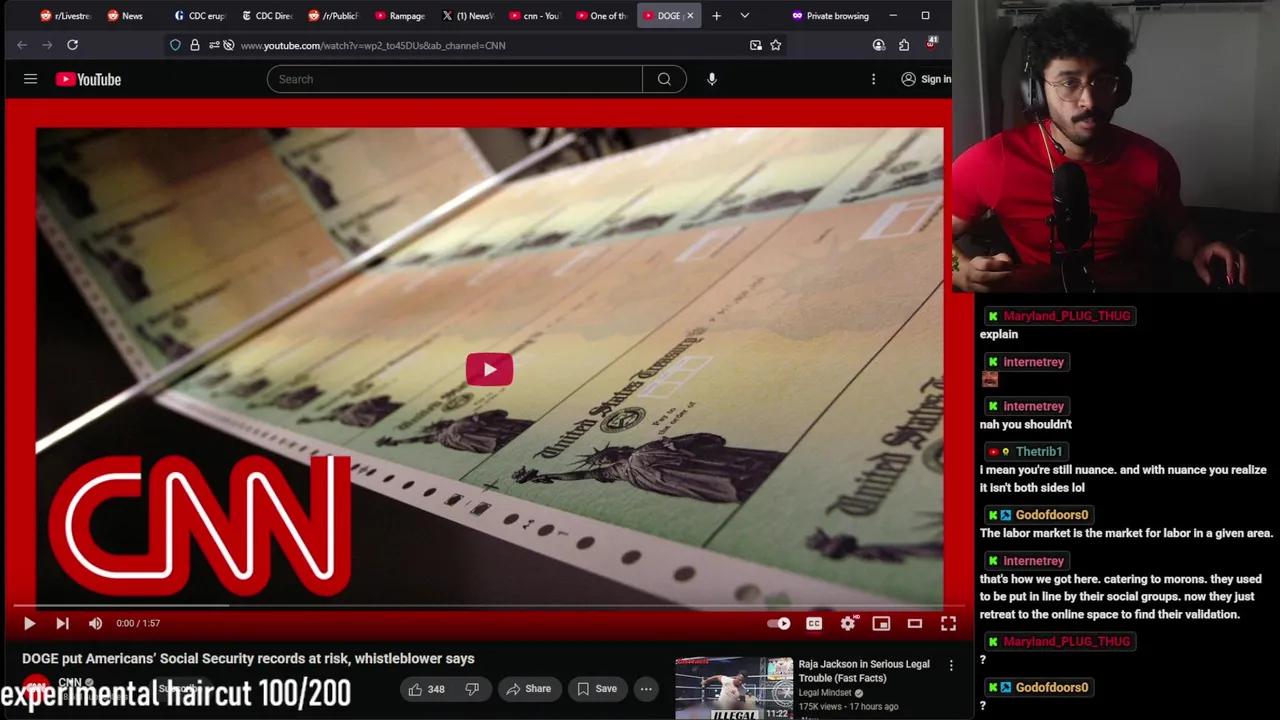Like the video with 348 likes
Screen dimensions: 1280x720
click(x=427, y=689)
